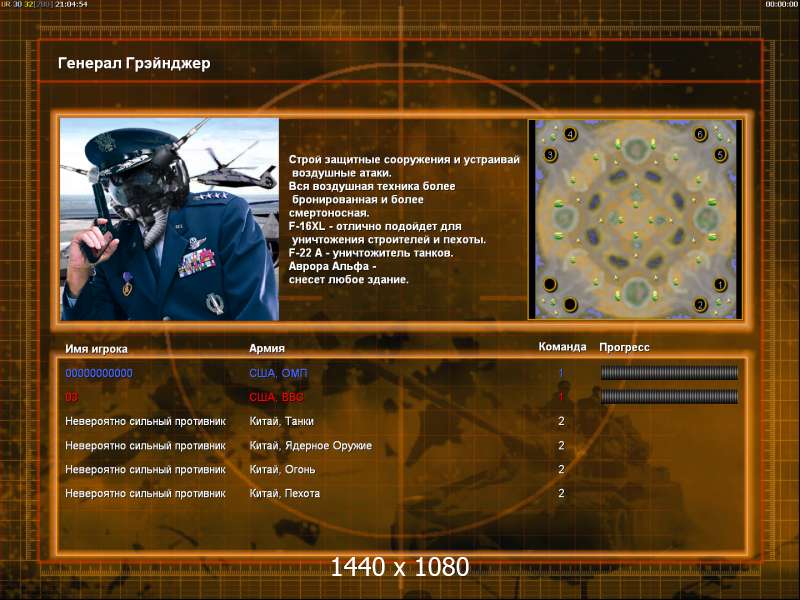Click the army entry "Китай, Огонь"
This screenshot has height=600, width=800.
click(282, 469)
